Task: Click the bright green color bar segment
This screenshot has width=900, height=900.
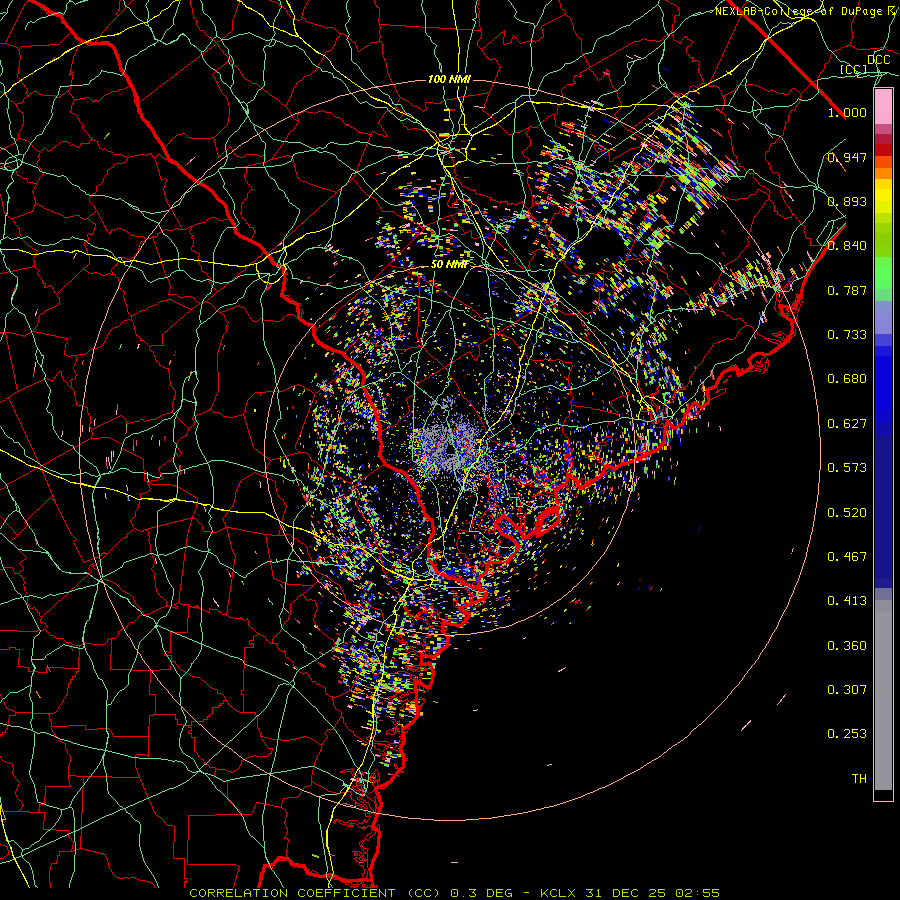Action: [x=883, y=273]
